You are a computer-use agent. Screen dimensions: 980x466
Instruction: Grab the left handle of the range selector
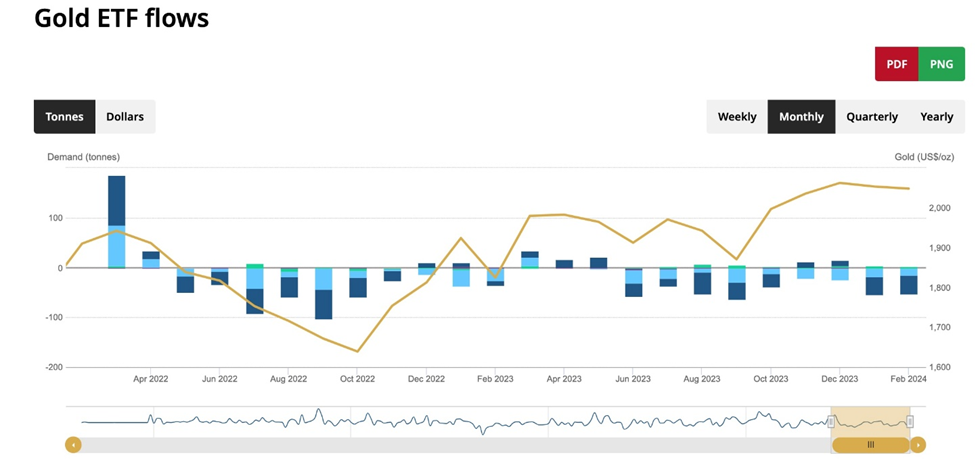pos(831,422)
